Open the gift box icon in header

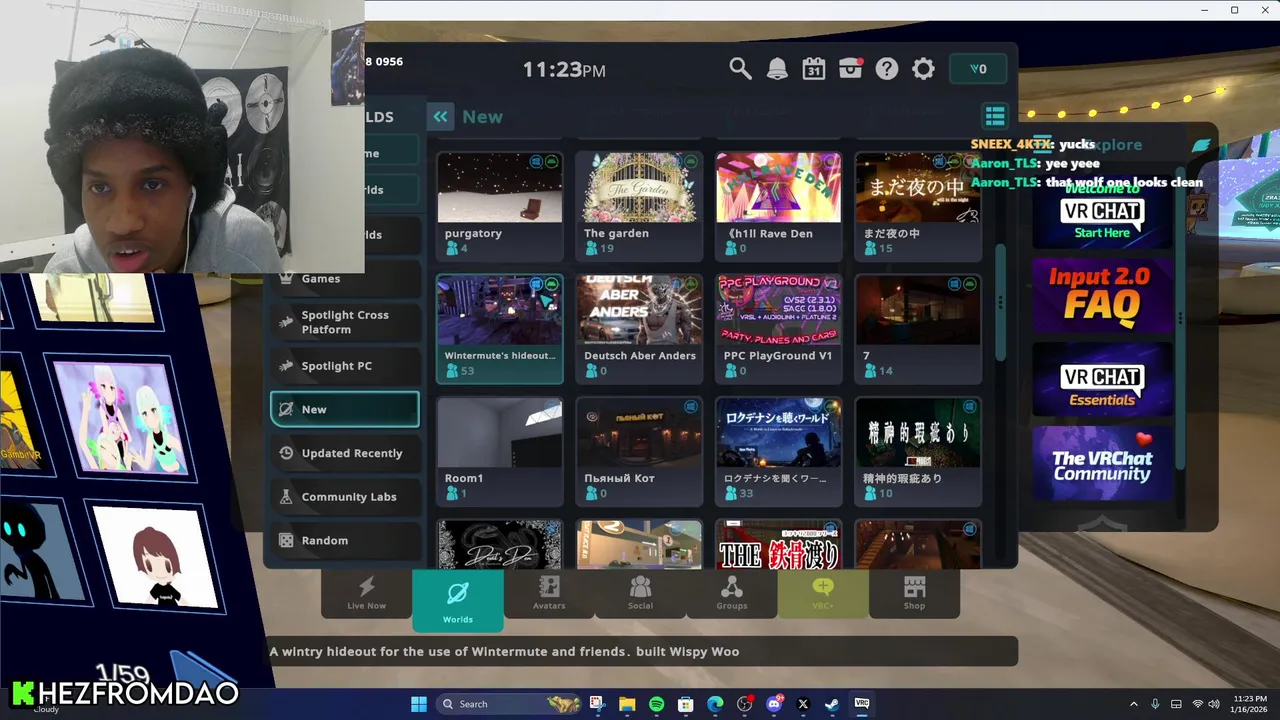click(x=851, y=69)
